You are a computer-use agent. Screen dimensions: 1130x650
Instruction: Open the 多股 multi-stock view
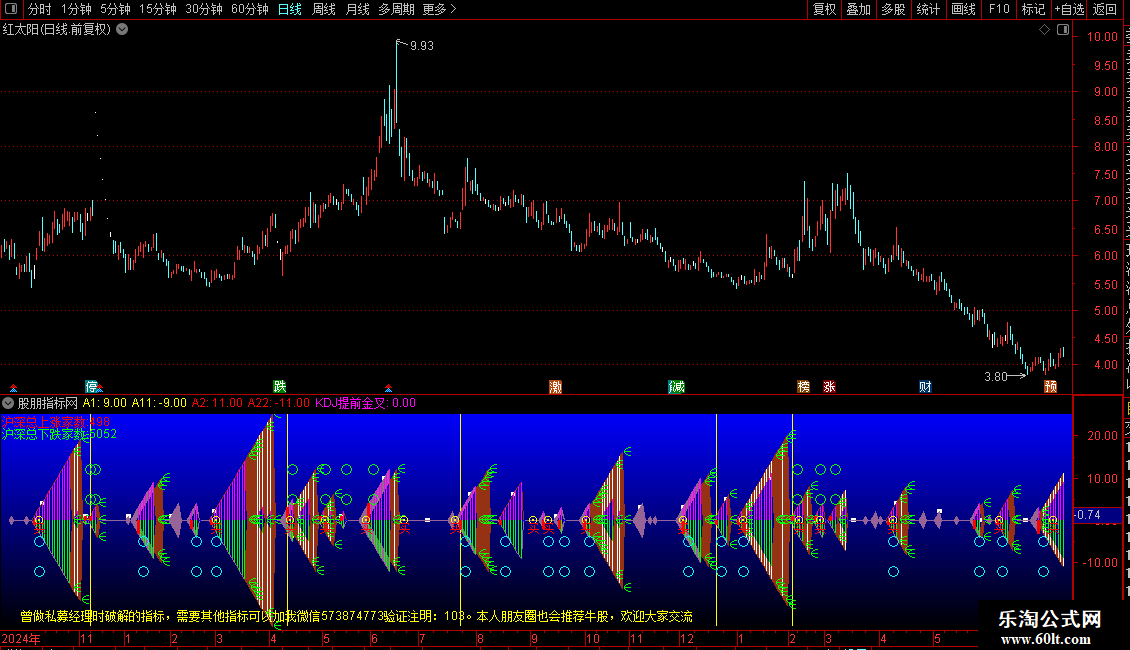coord(893,9)
